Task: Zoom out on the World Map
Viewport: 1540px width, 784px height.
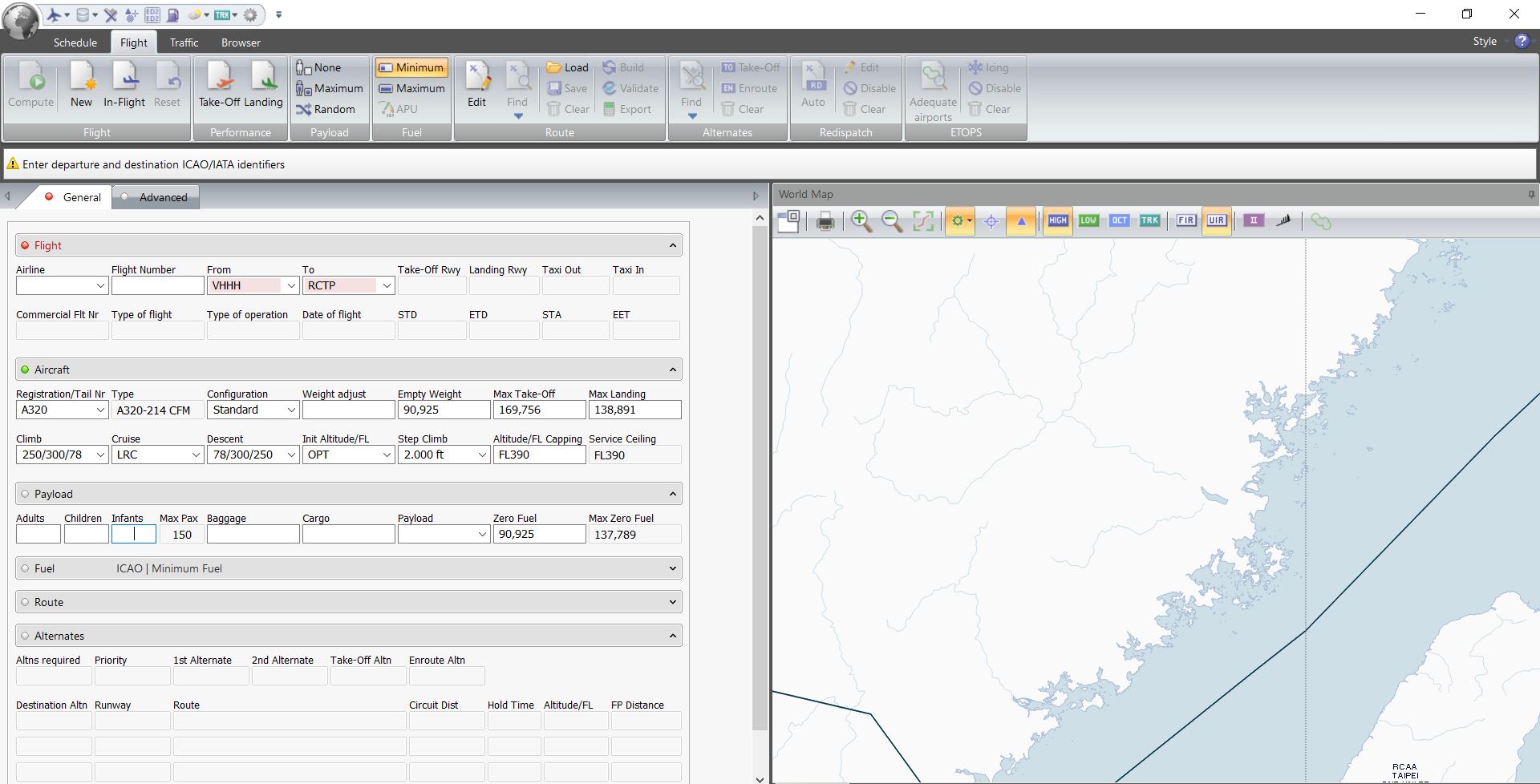Action: pos(892,221)
